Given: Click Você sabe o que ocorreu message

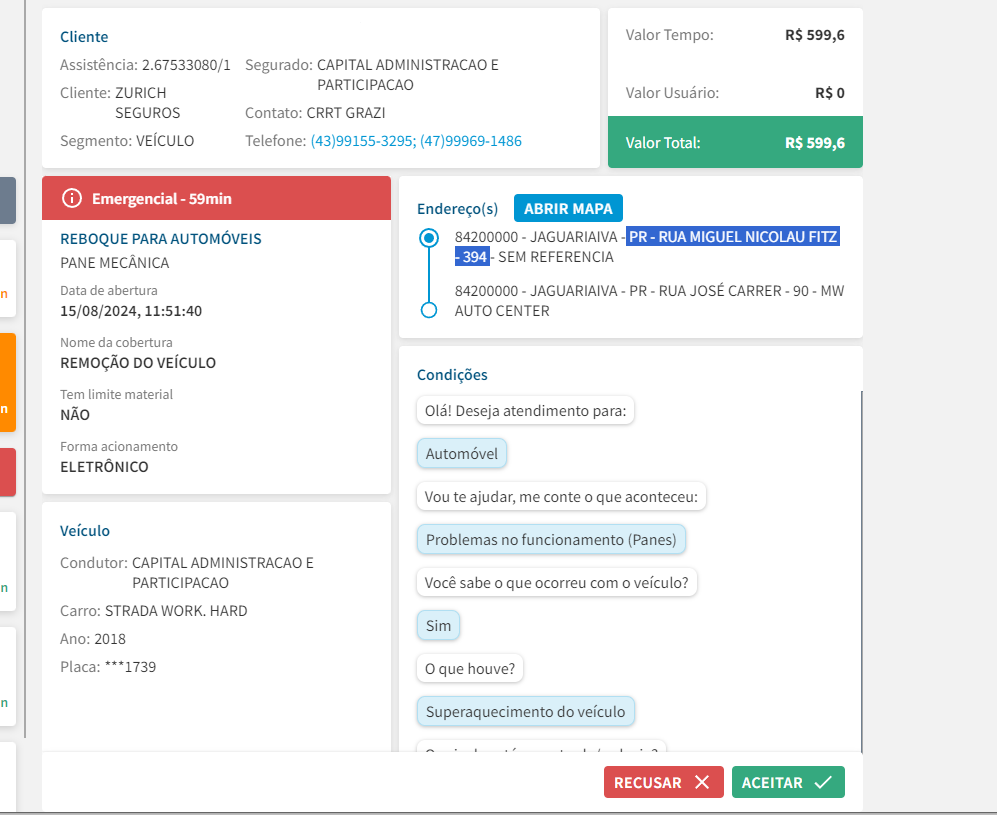Looking at the screenshot, I should (557, 582).
